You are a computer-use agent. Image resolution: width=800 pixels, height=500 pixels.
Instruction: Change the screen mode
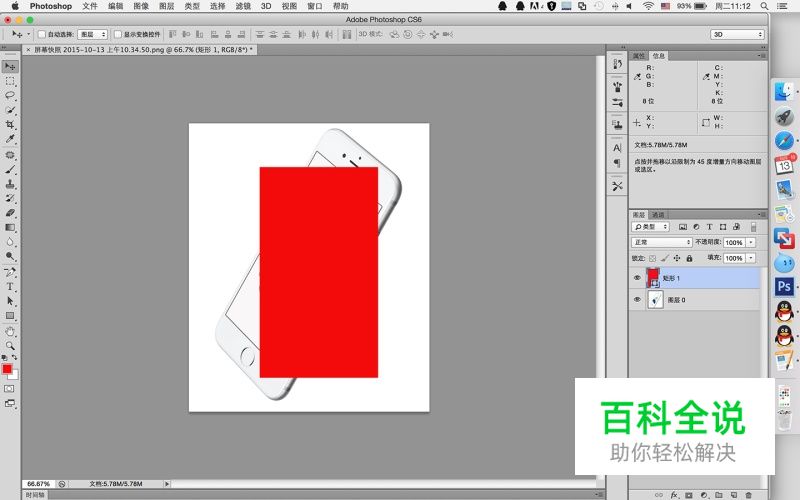click(9, 403)
